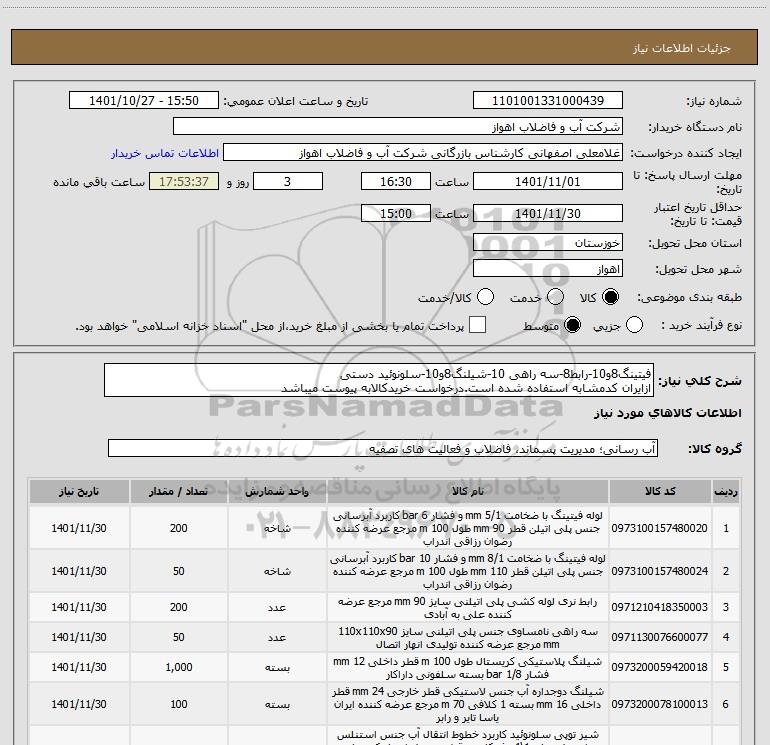Click product code 0971210418350003
Image resolution: width=770 pixels, height=745 pixels.
tap(660, 607)
